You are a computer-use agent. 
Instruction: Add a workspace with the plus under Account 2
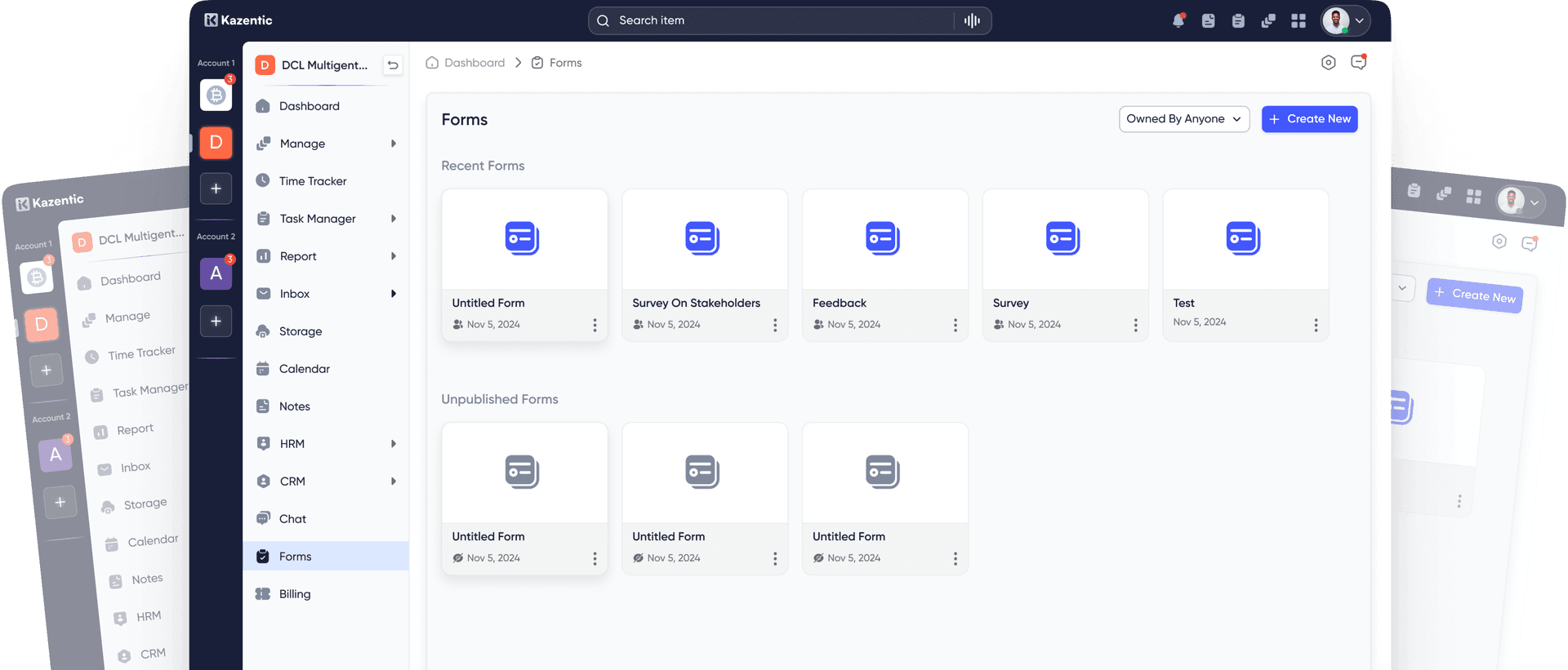[216, 321]
